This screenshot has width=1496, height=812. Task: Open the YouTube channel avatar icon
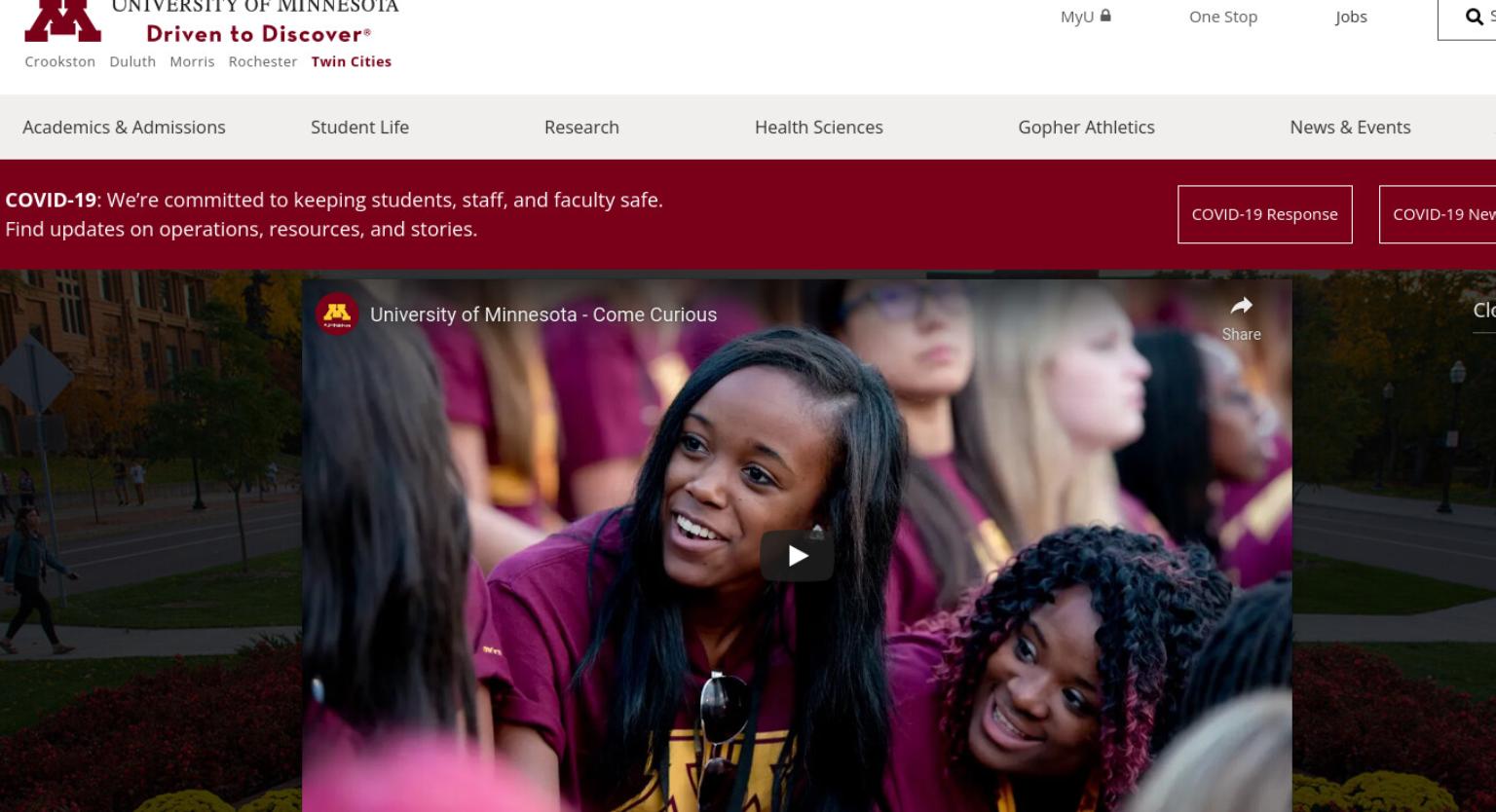click(x=336, y=314)
